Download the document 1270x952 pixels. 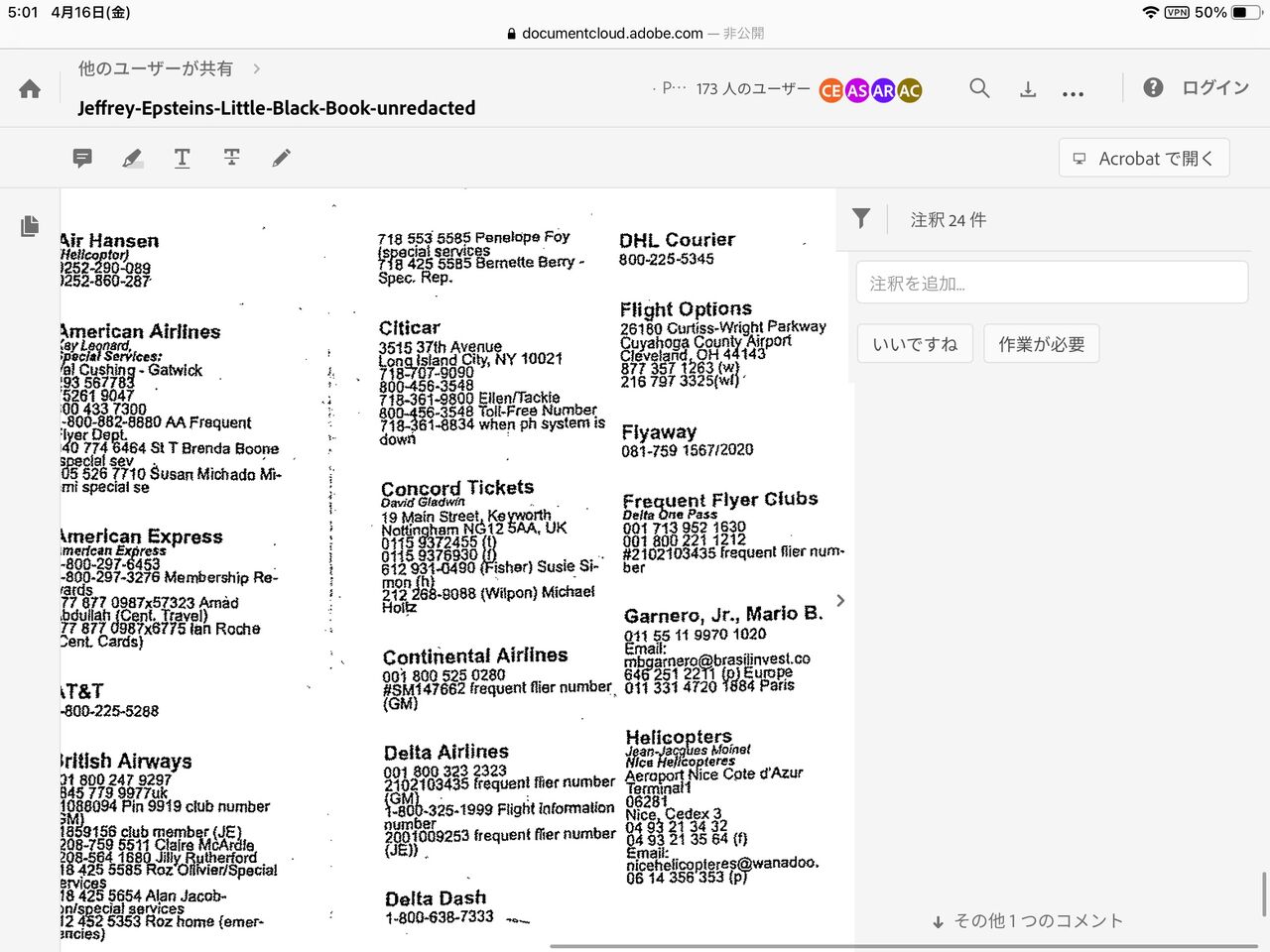1028,89
